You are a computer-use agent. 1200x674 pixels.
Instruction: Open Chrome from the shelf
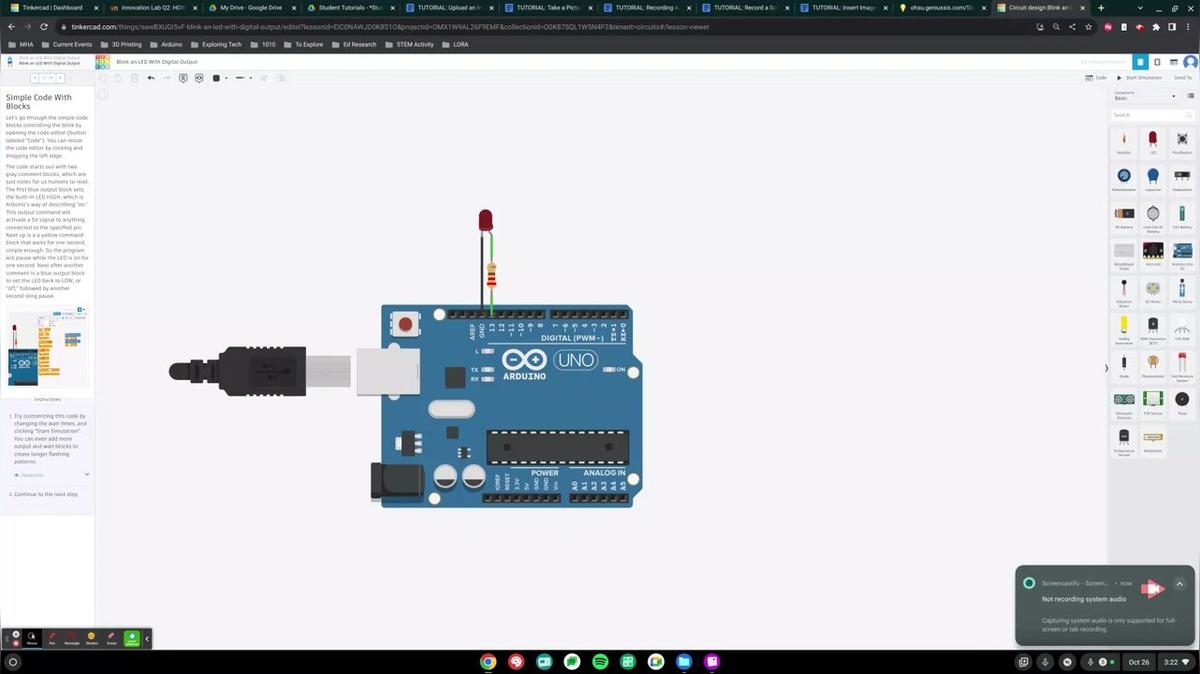488,662
